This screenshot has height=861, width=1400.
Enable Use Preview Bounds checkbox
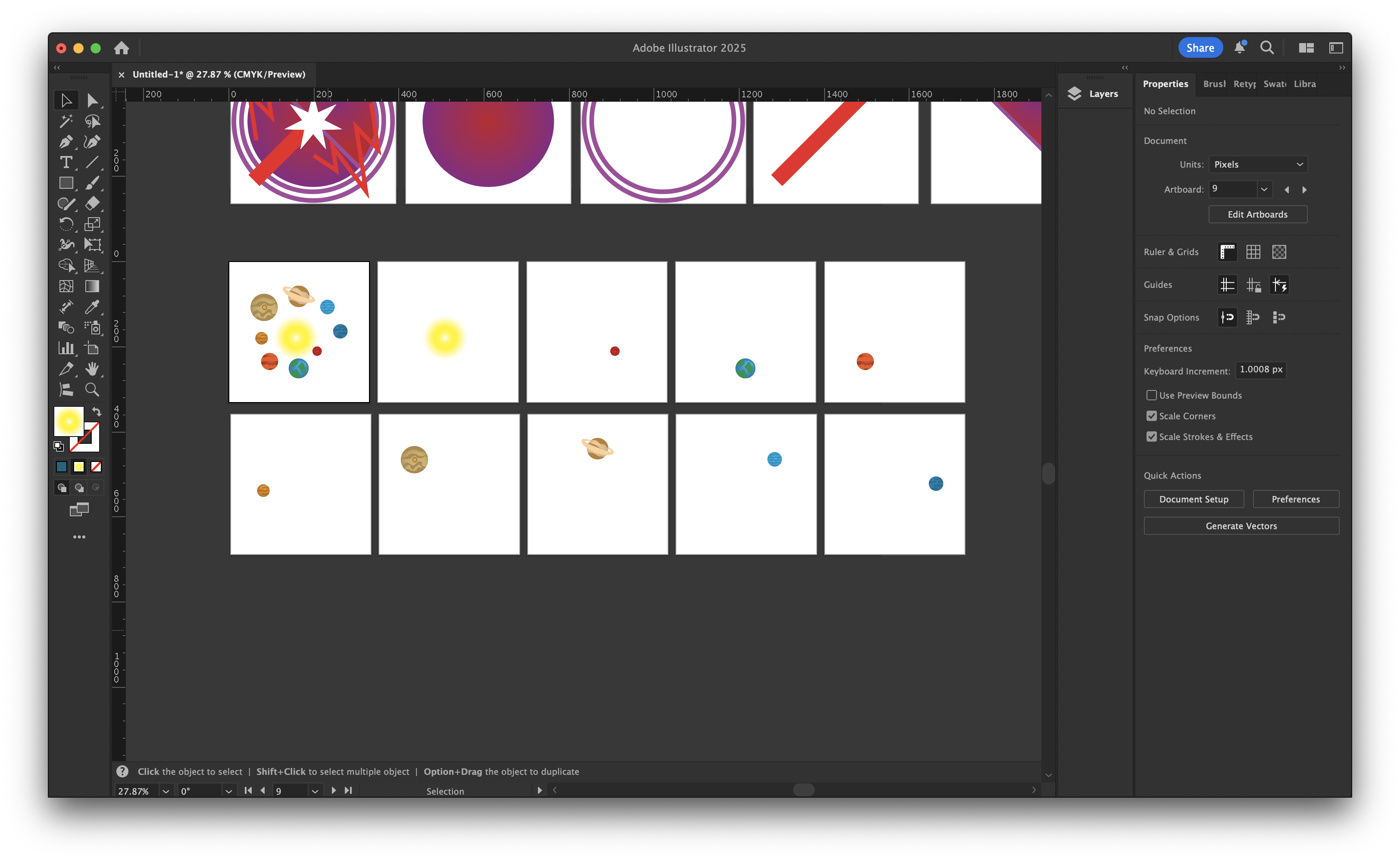pyautogui.click(x=1152, y=395)
